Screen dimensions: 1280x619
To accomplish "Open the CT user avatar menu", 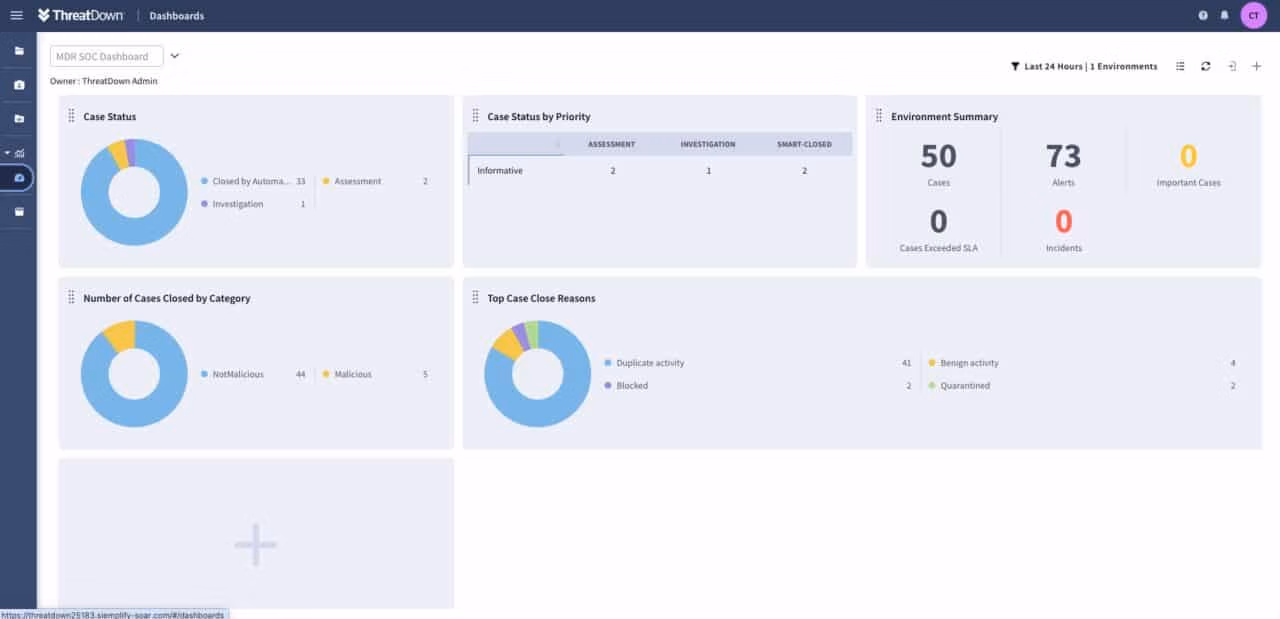I will 1253,15.
